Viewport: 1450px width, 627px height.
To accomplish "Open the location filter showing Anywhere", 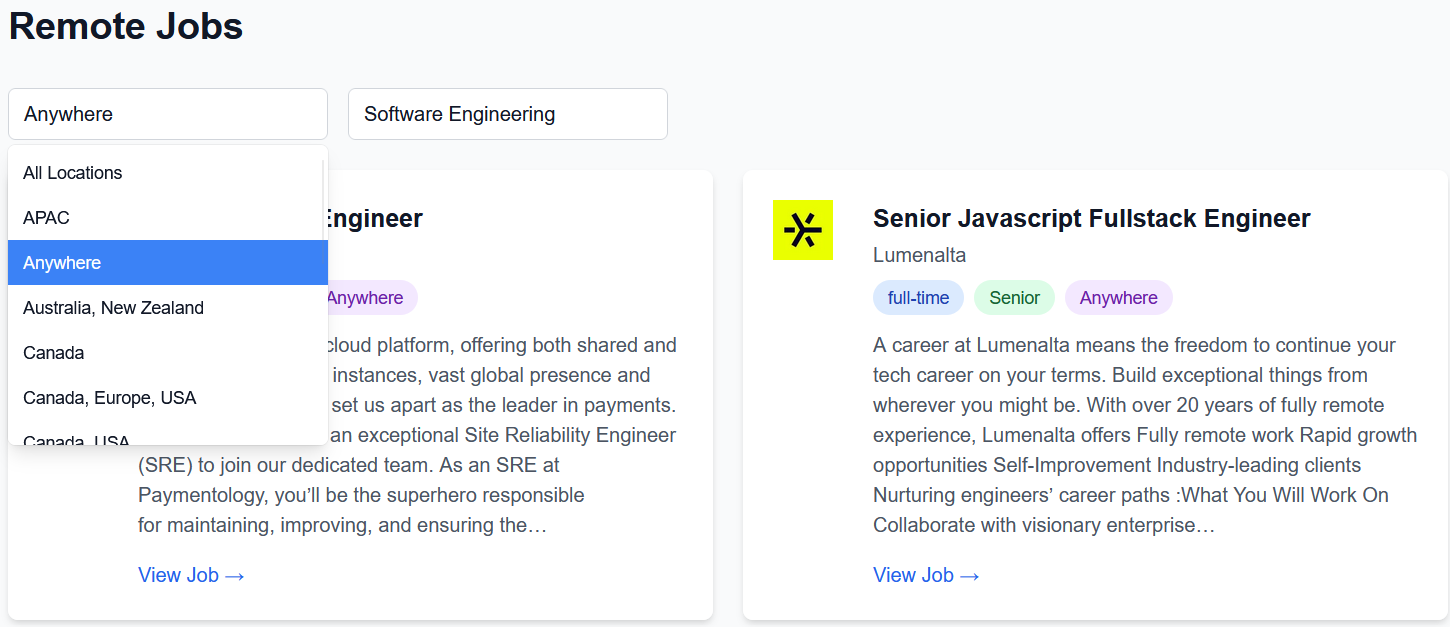I will (x=167, y=114).
